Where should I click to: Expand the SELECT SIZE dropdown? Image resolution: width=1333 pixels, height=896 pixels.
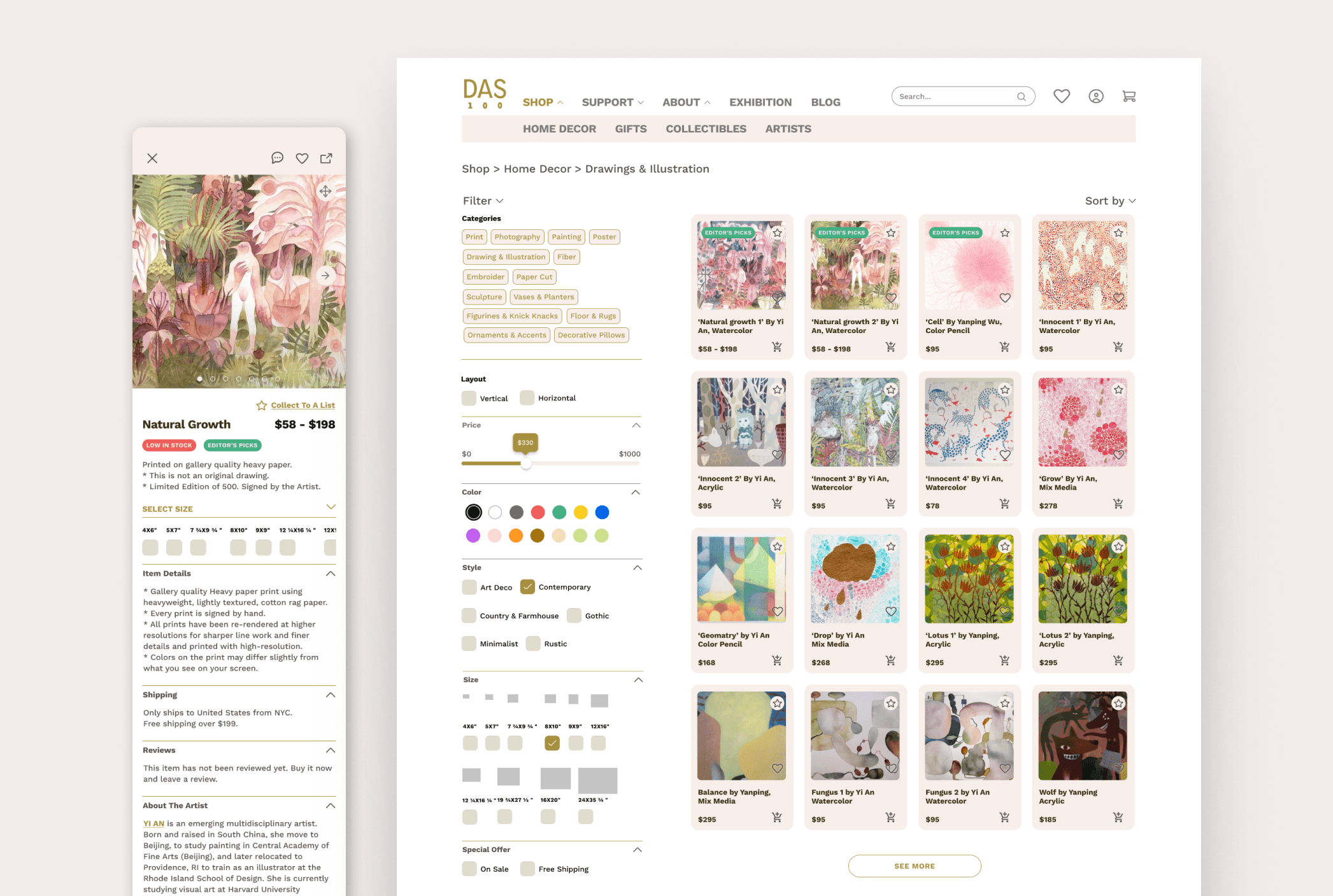pos(331,508)
